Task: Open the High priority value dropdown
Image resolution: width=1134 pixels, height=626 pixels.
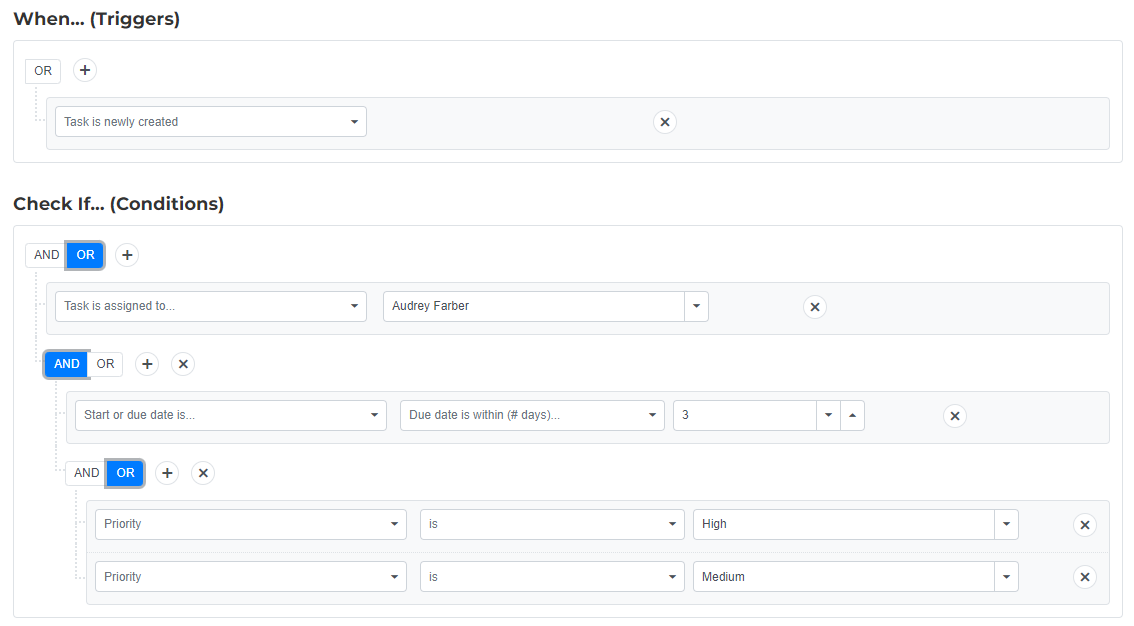Action: (1006, 525)
